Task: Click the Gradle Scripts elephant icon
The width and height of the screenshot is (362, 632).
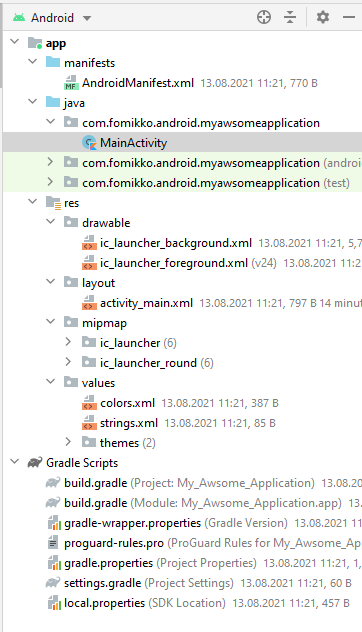Action: click(x=35, y=463)
